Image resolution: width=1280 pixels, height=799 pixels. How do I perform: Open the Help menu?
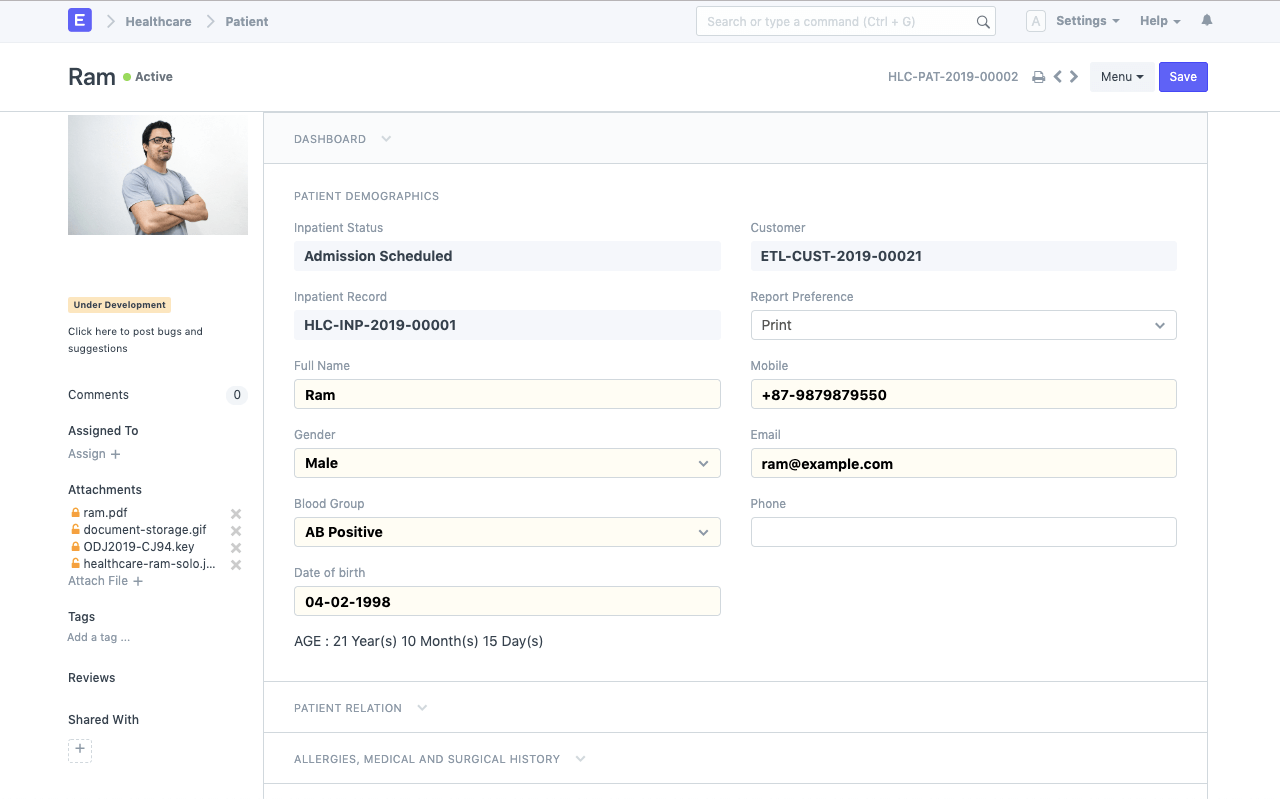coord(1160,21)
